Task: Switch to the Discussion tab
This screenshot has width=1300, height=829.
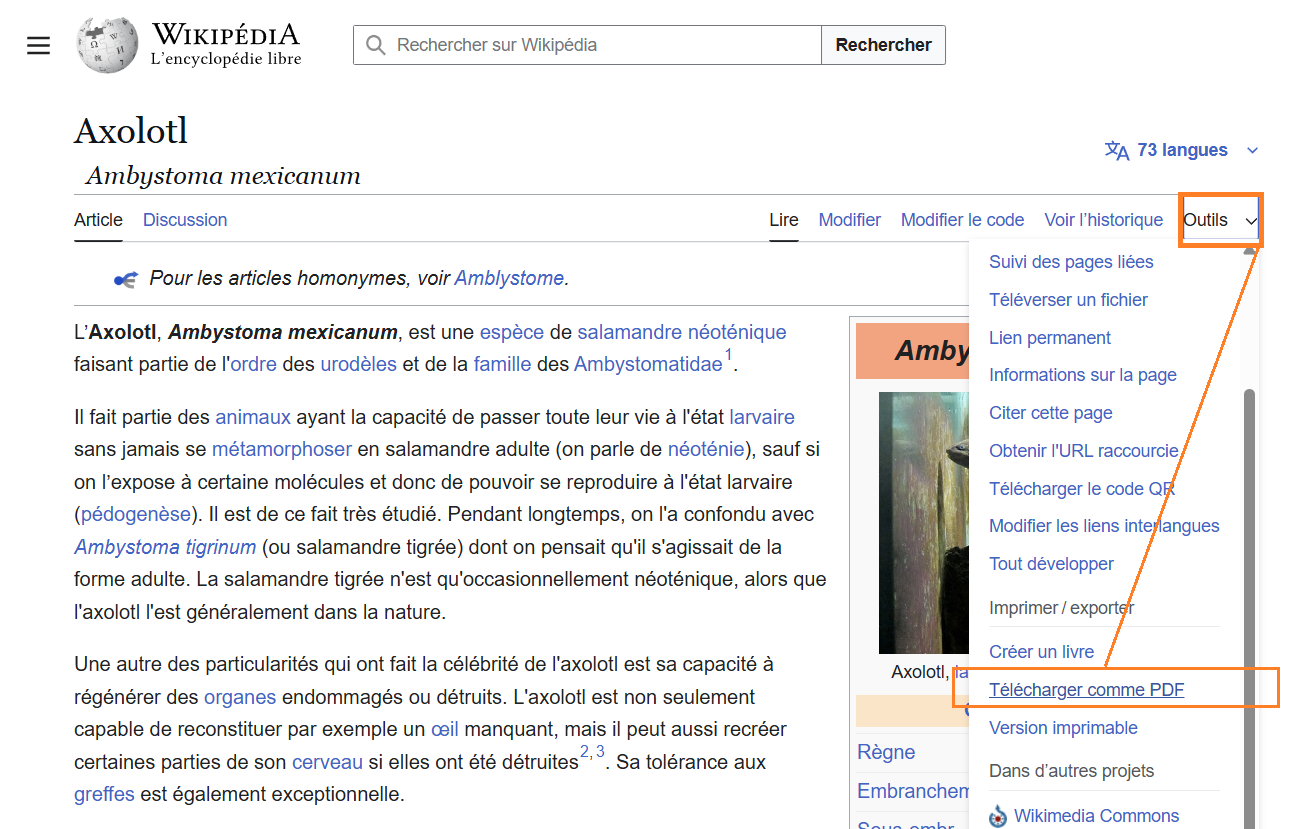Action: click(x=185, y=220)
